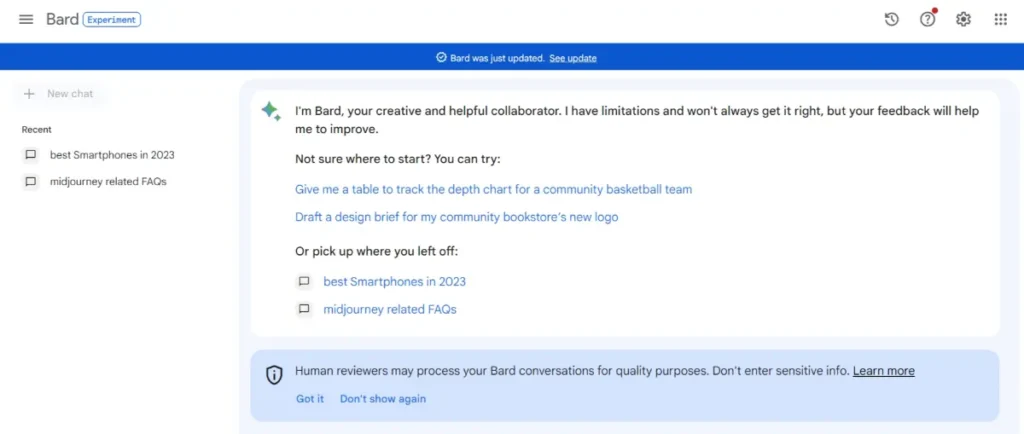Try the bookstore logo design brief suggestion
1024x434 pixels.
pyautogui.click(x=456, y=217)
